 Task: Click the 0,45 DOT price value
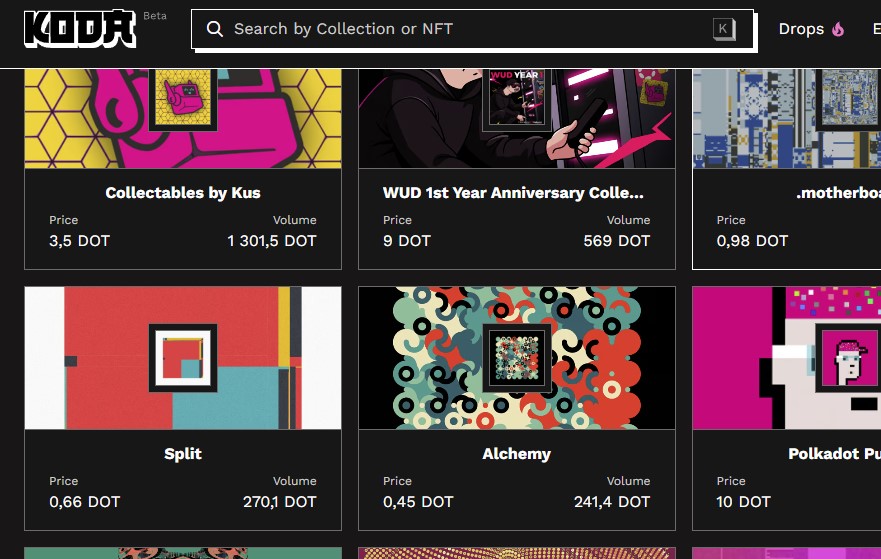pyautogui.click(x=418, y=502)
